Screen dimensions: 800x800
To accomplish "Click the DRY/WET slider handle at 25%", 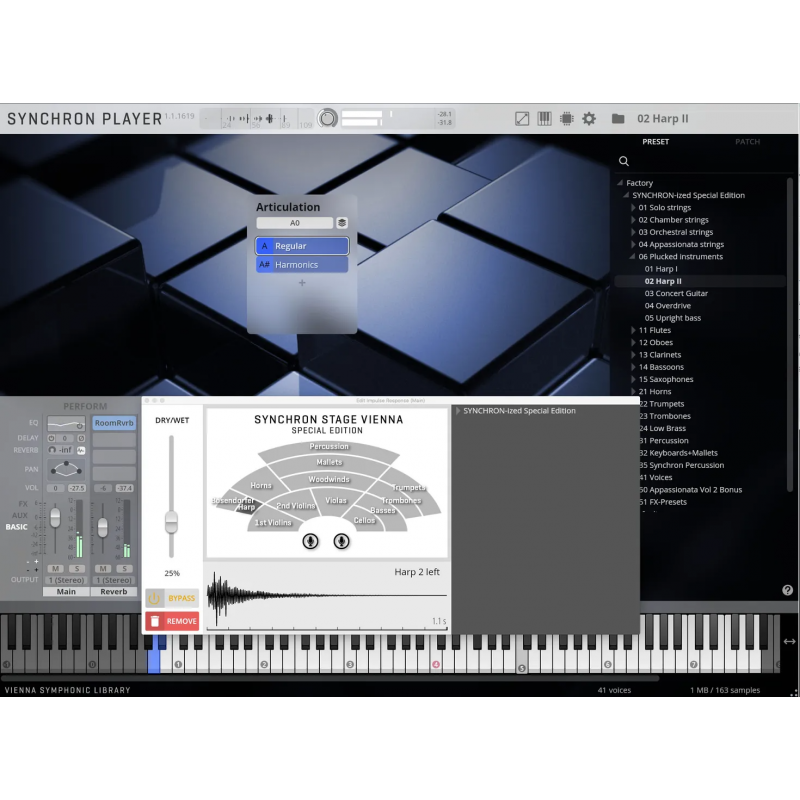I will pos(170,520).
